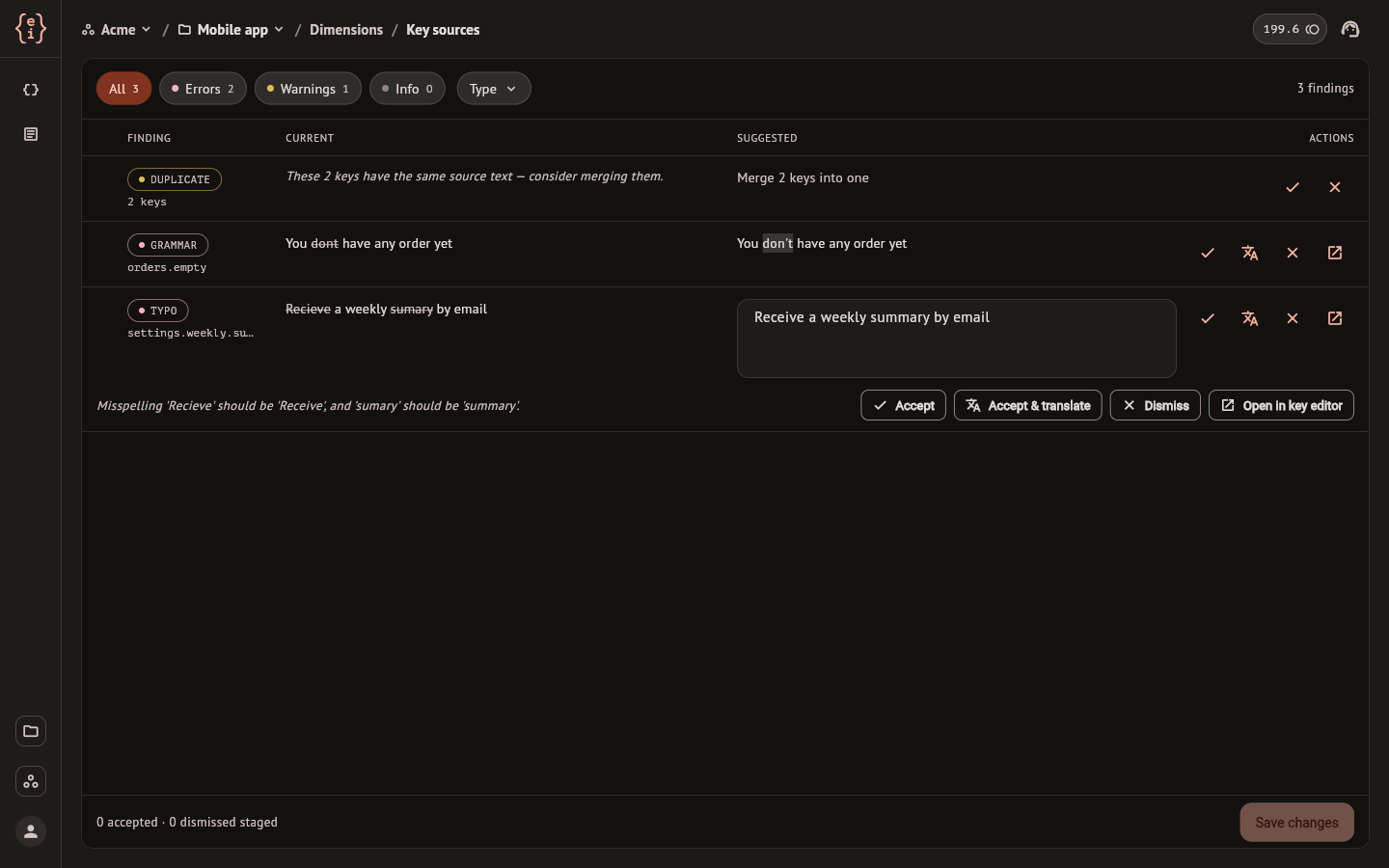This screenshot has width=1389, height=868.
Task: Accept and translate the GRAMMAR finding icon
Action: [x=1250, y=253]
